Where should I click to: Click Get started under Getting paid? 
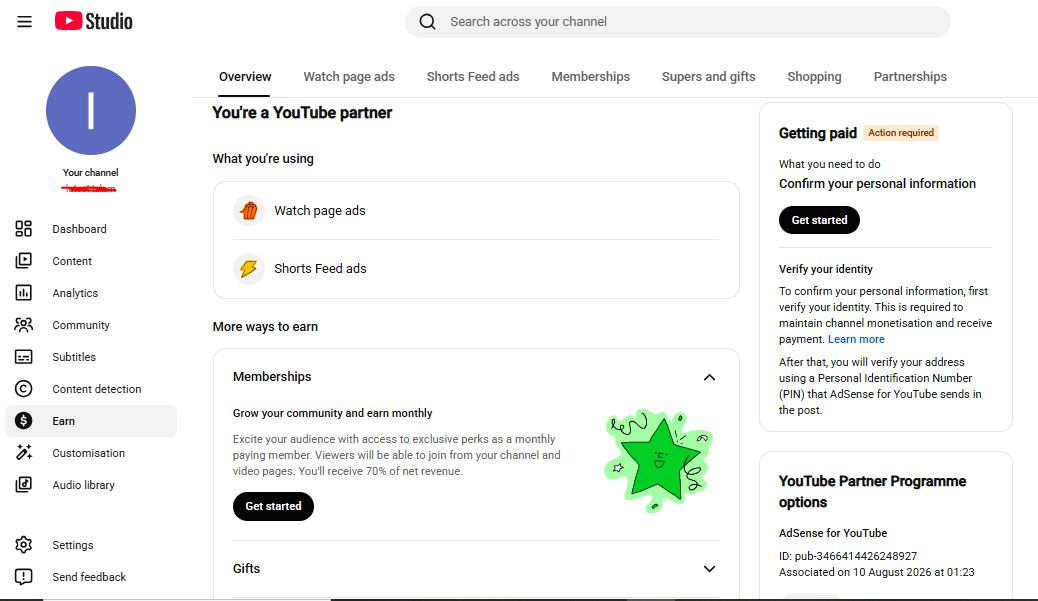pyautogui.click(x=819, y=220)
